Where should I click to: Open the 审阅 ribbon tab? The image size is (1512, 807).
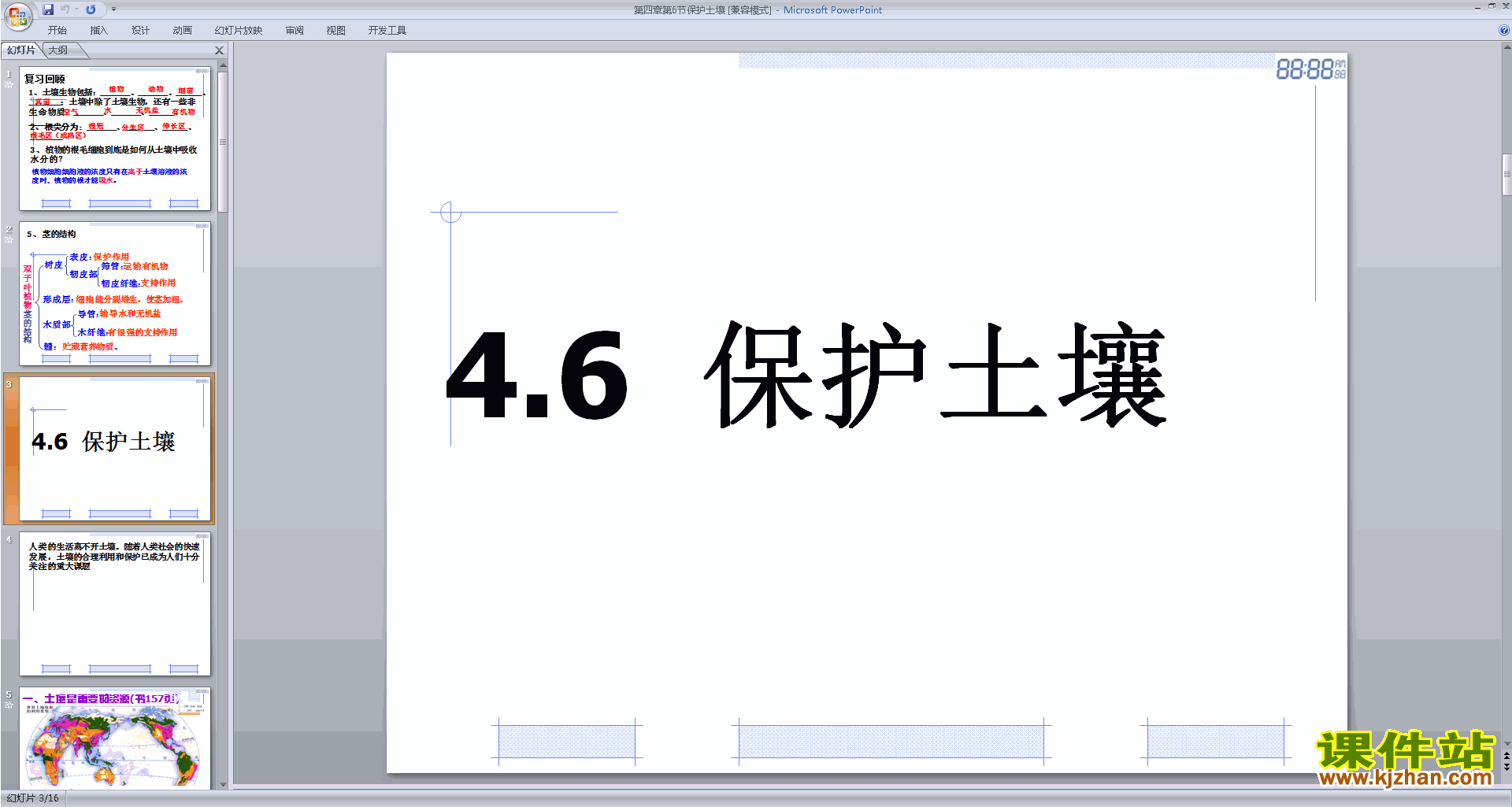click(x=295, y=31)
